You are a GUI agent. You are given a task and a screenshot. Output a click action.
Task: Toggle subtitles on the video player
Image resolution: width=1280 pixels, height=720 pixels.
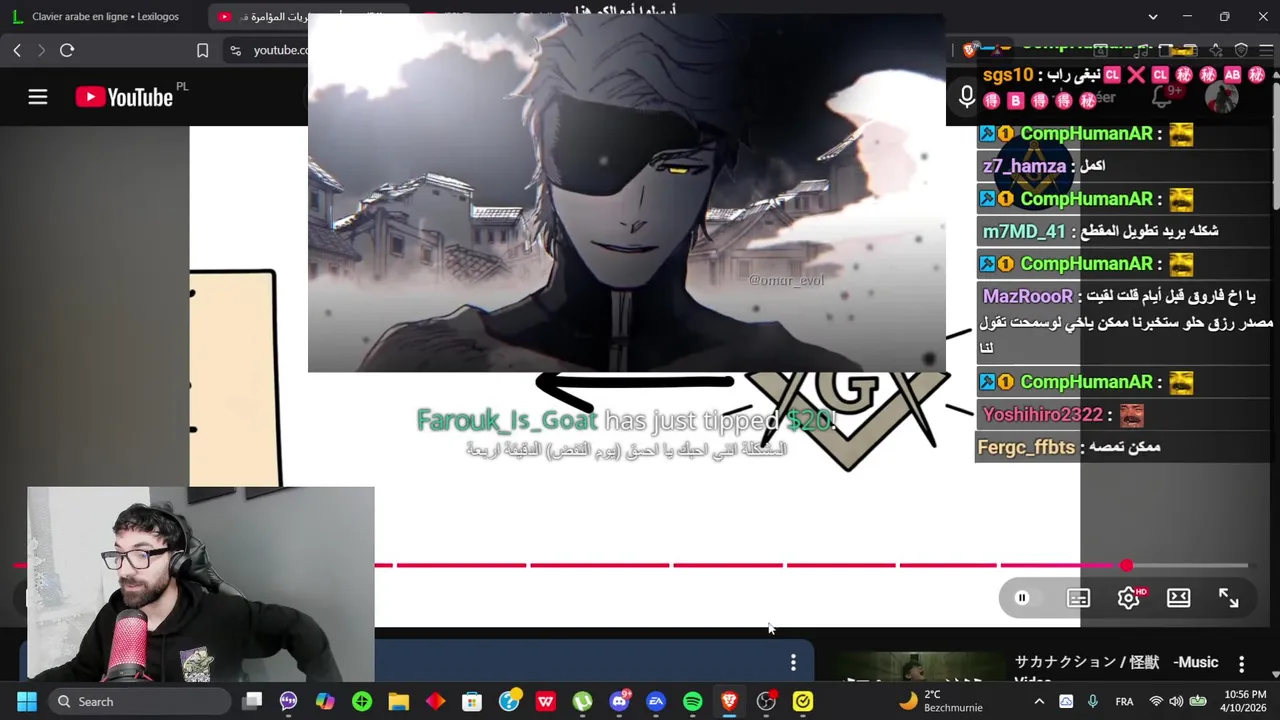[1078, 598]
